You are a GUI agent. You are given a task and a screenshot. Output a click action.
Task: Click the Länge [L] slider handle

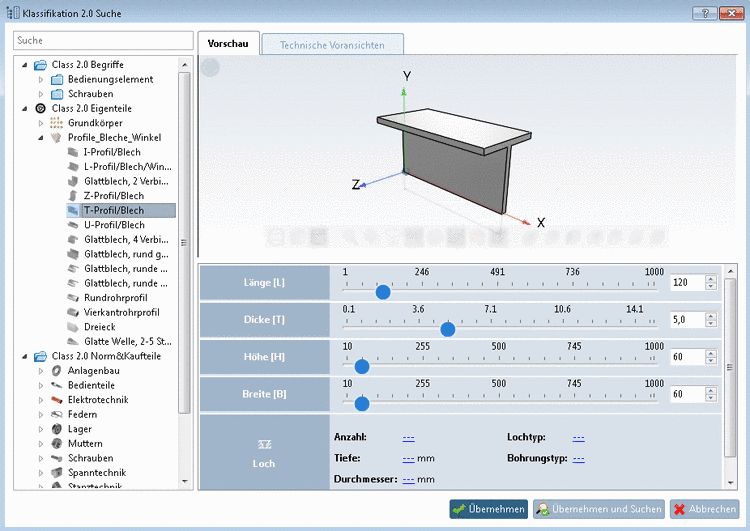(382, 291)
